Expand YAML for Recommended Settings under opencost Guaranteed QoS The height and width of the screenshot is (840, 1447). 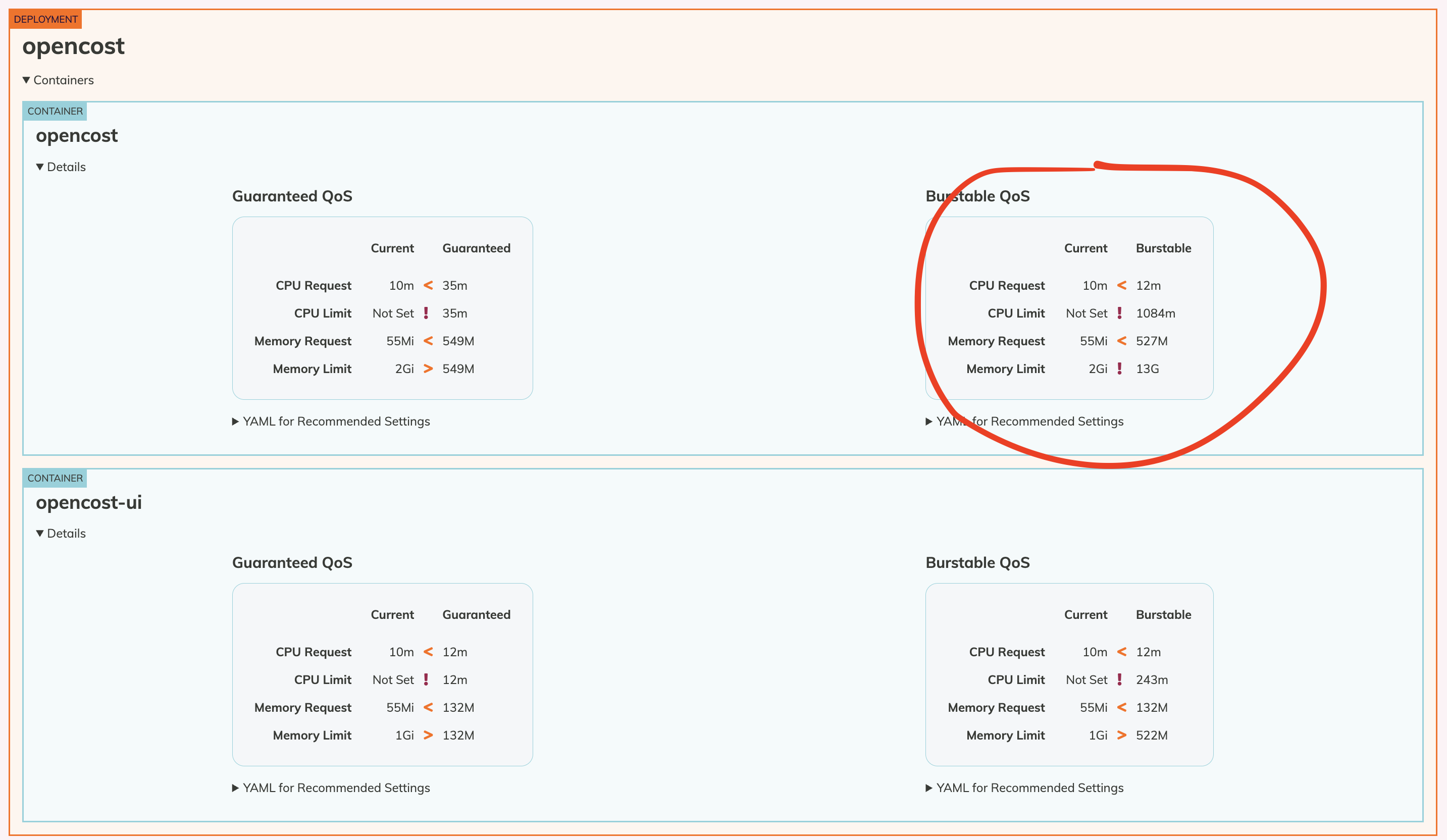331,421
